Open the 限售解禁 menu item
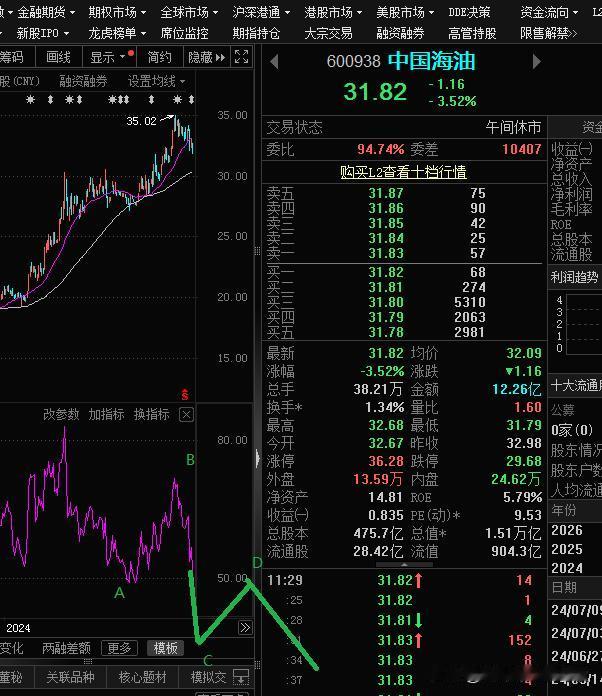Image resolution: width=602 pixels, height=696 pixels. point(548,33)
